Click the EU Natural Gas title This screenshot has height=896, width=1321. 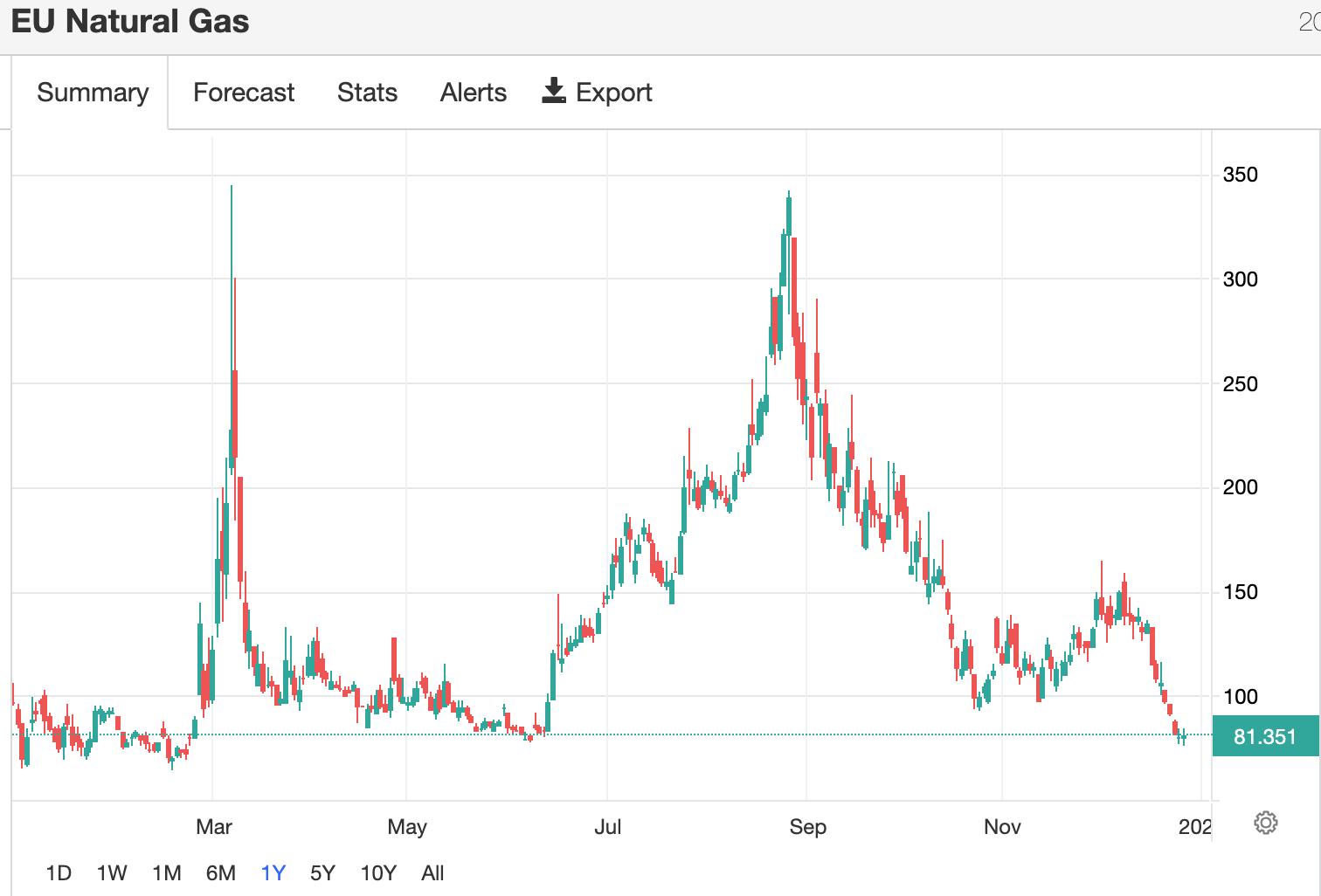click(x=130, y=21)
